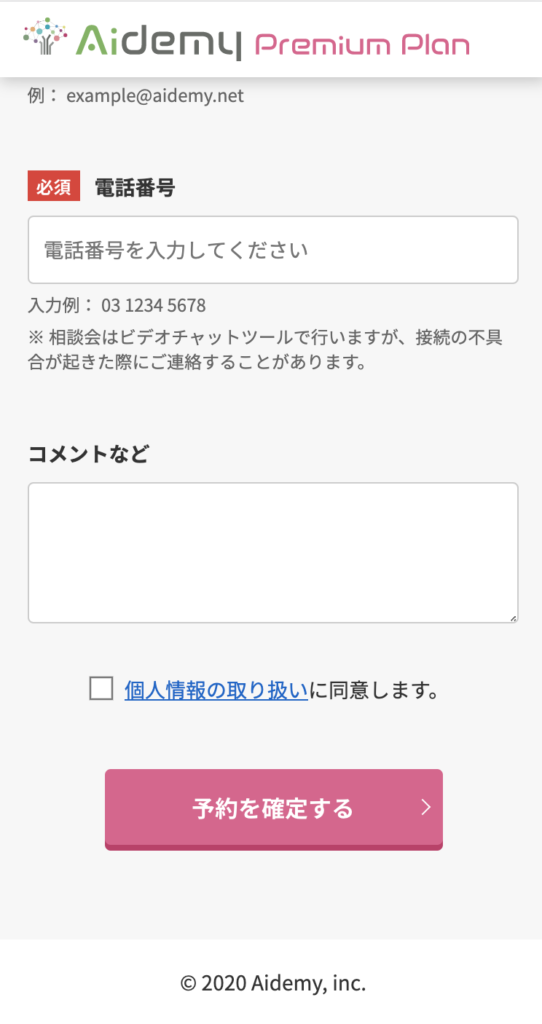Open the 個人情報の取り扱い link
542x1024 pixels.
(x=216, y=690)
